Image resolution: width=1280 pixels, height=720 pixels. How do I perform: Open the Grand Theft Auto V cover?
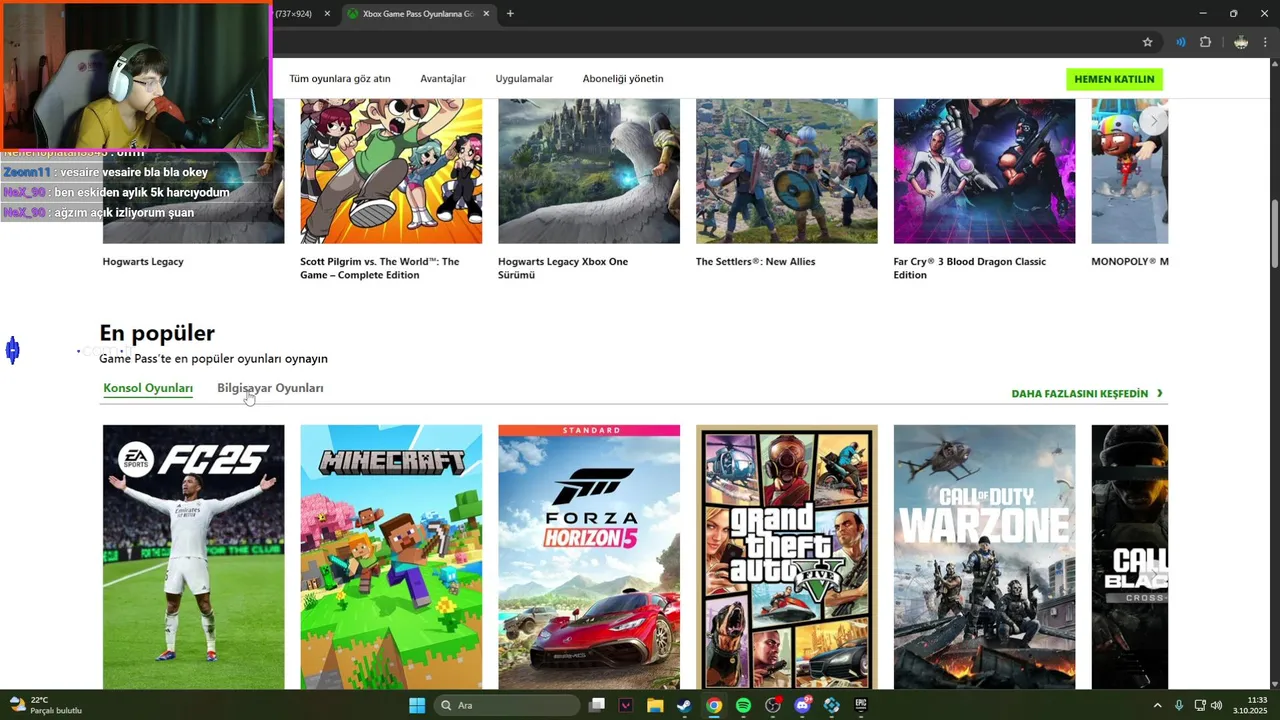pos(787,557)
